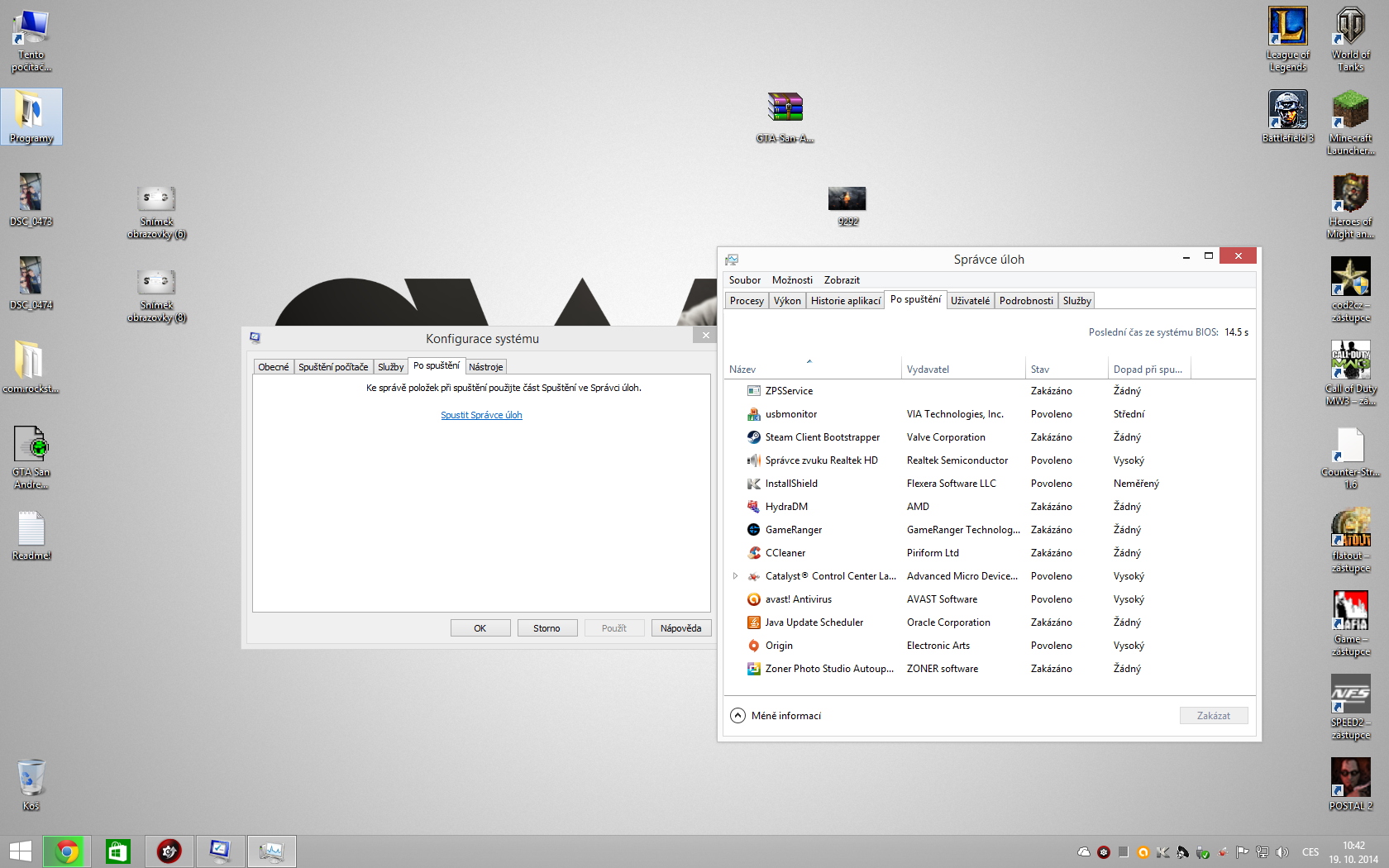Select the League of Legends desktop shortcut
Viewport: 1389px width, 868px height.
tap(1287, 40)
